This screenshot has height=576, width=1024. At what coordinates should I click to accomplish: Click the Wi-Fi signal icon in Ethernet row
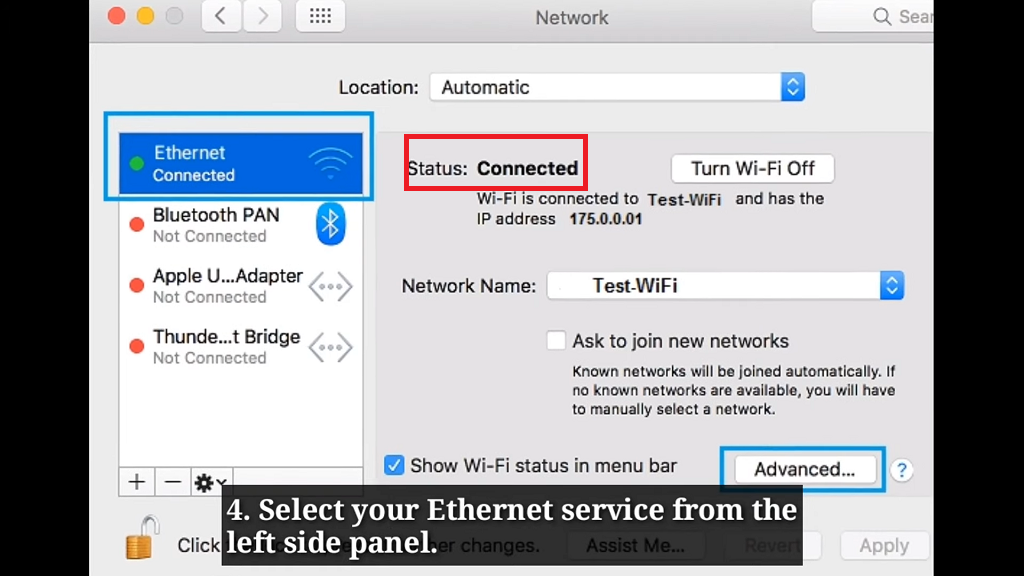point(330,163)
